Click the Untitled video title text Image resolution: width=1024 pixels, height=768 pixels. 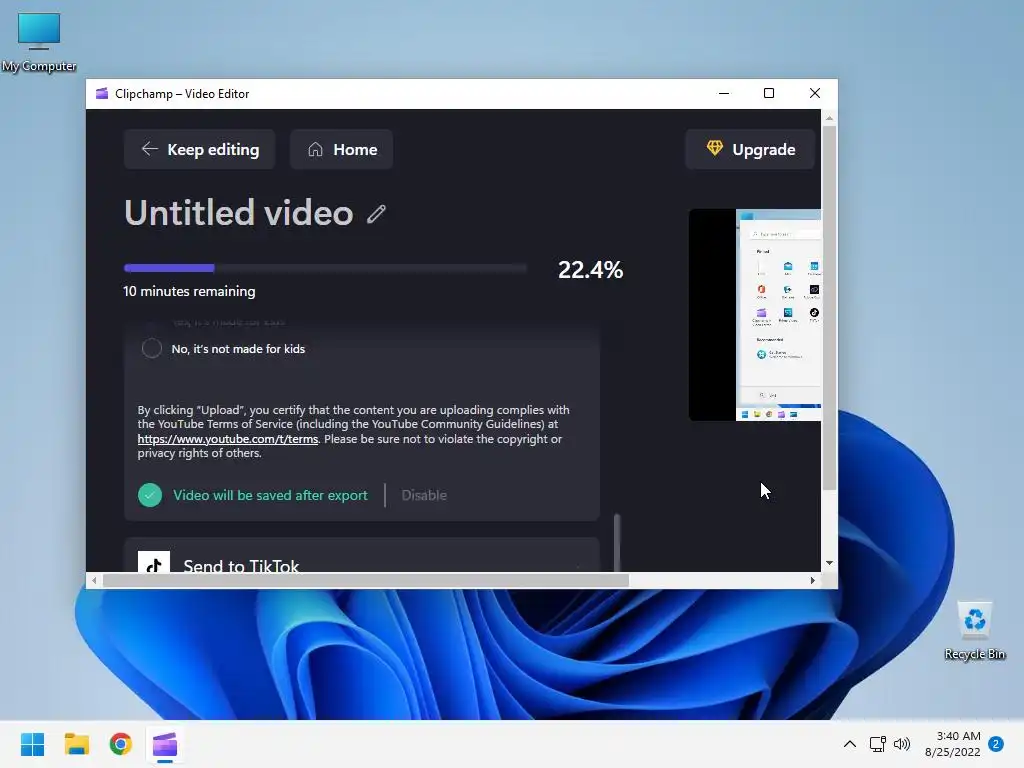click(x=239, y=213)
